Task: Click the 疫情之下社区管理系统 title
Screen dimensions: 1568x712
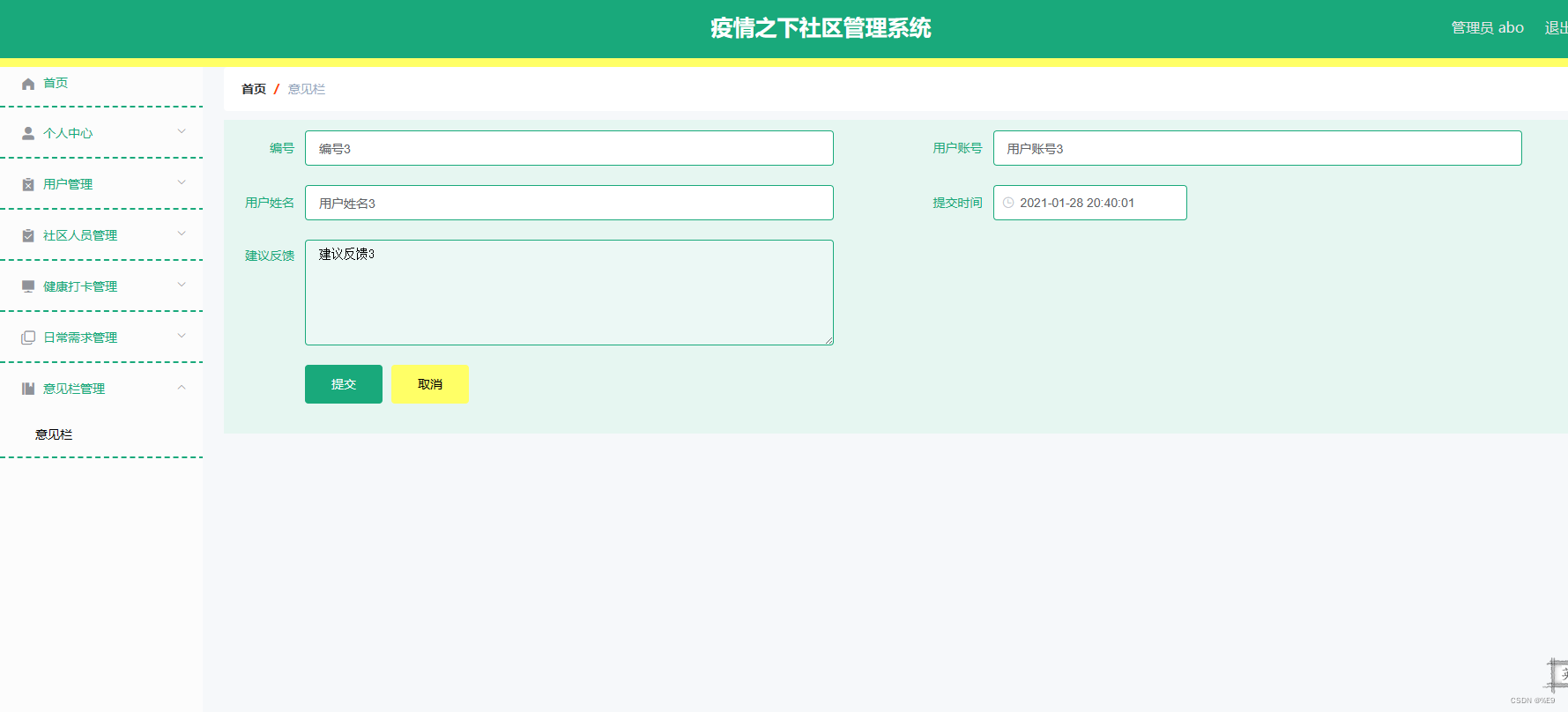Action: tap(821, 28)
